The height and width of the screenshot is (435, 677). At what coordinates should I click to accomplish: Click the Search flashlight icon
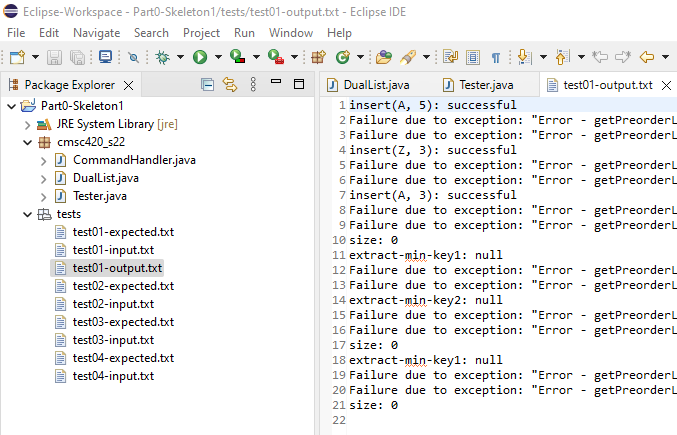coord(408,57)
